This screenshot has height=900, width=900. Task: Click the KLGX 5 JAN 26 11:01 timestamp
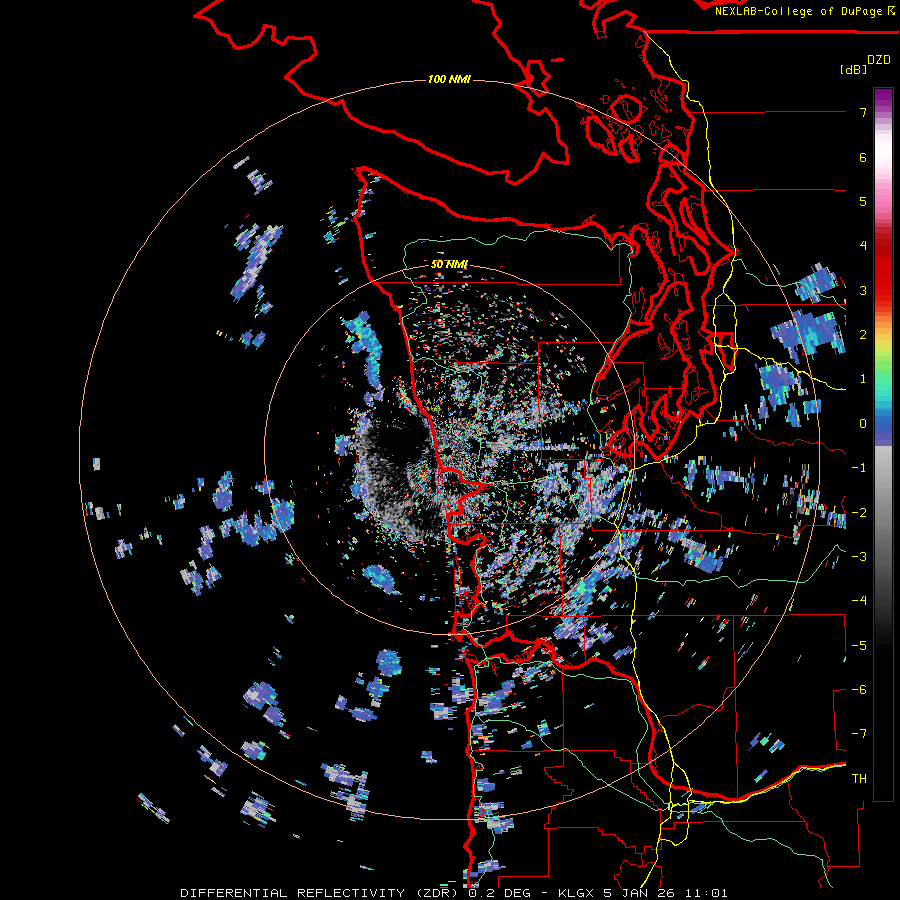click(x=642, y=893)
